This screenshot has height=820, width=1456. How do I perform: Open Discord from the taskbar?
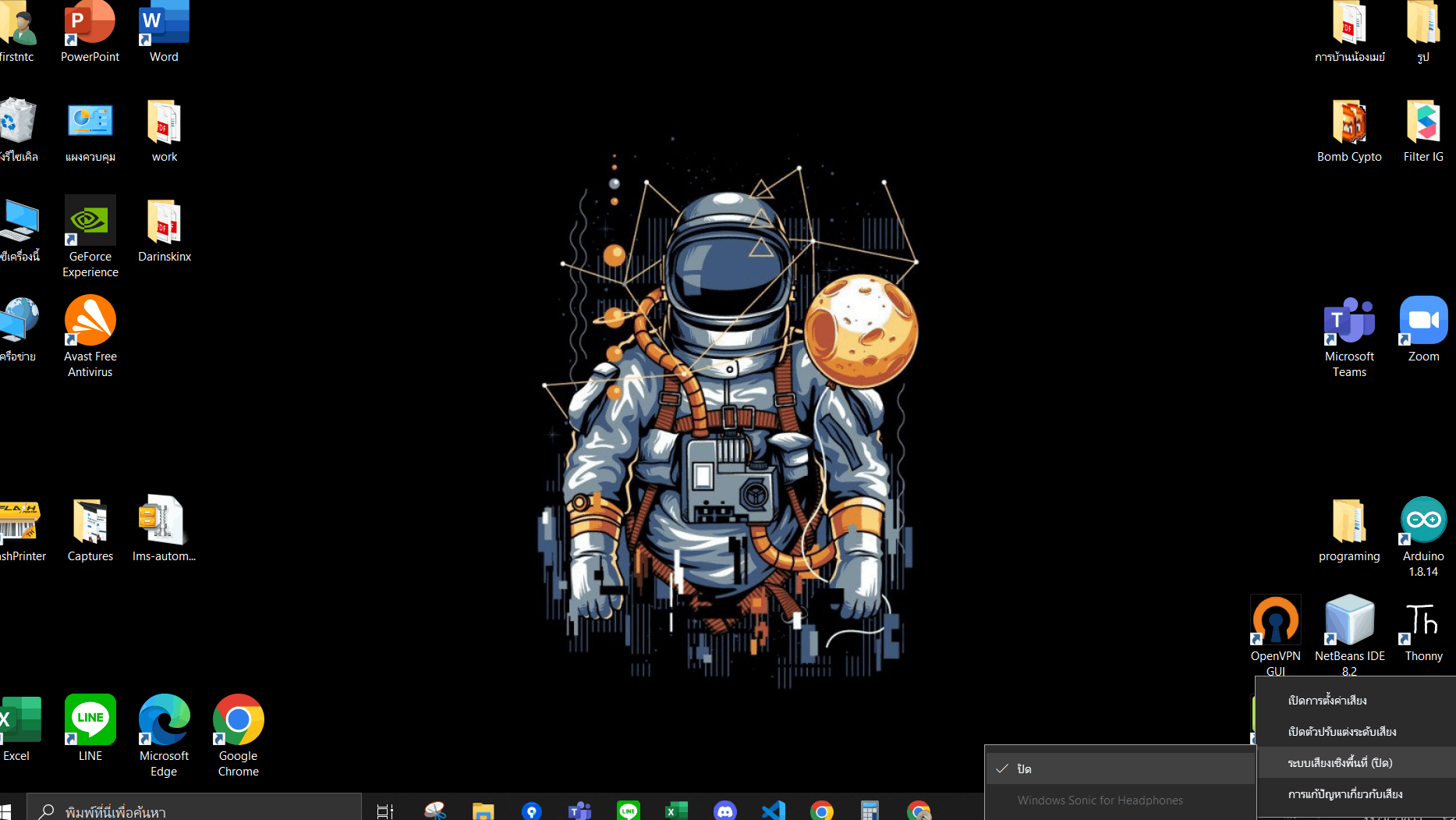725,811
